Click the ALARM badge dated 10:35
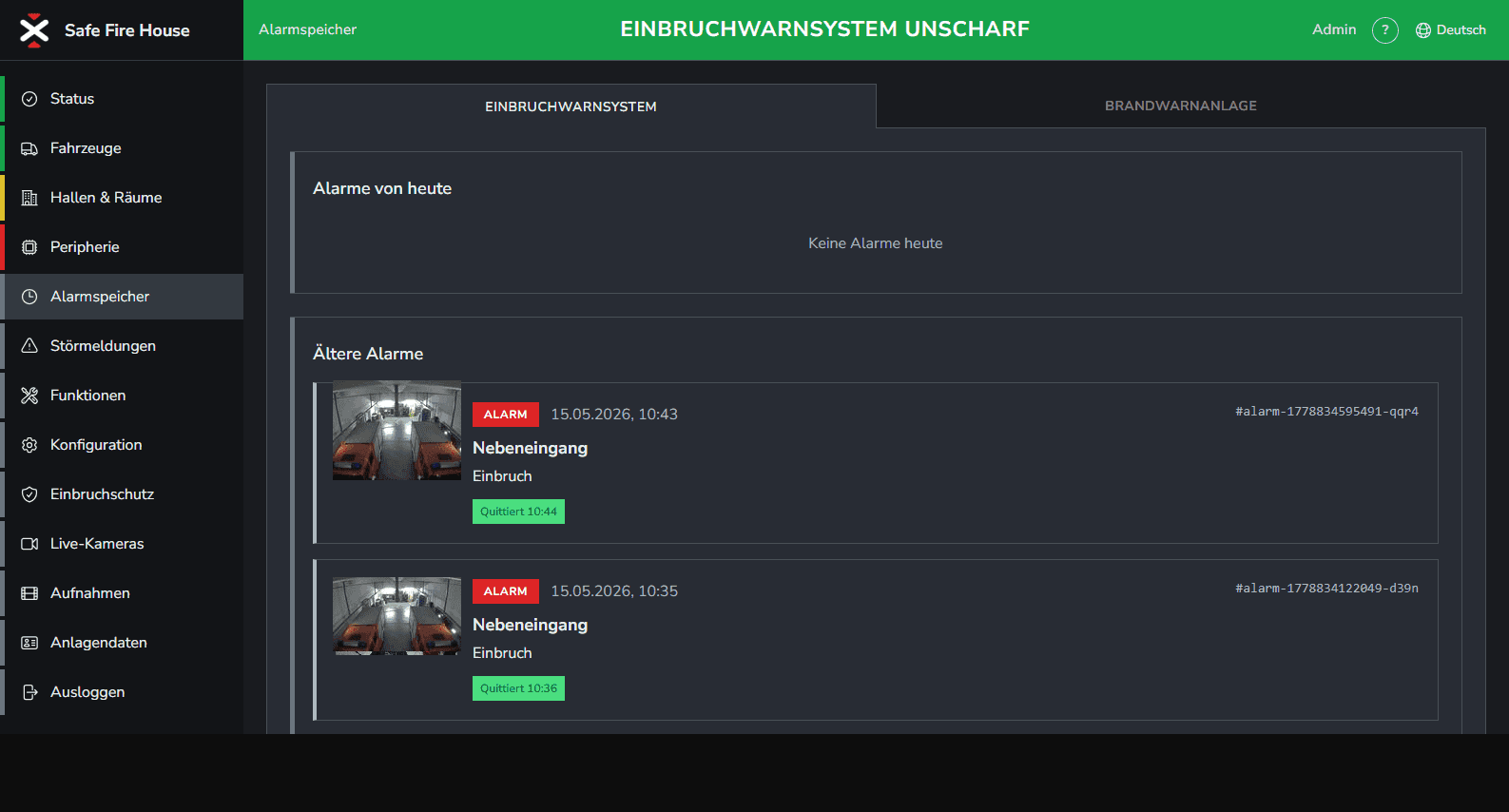 (x=506, y=591)
